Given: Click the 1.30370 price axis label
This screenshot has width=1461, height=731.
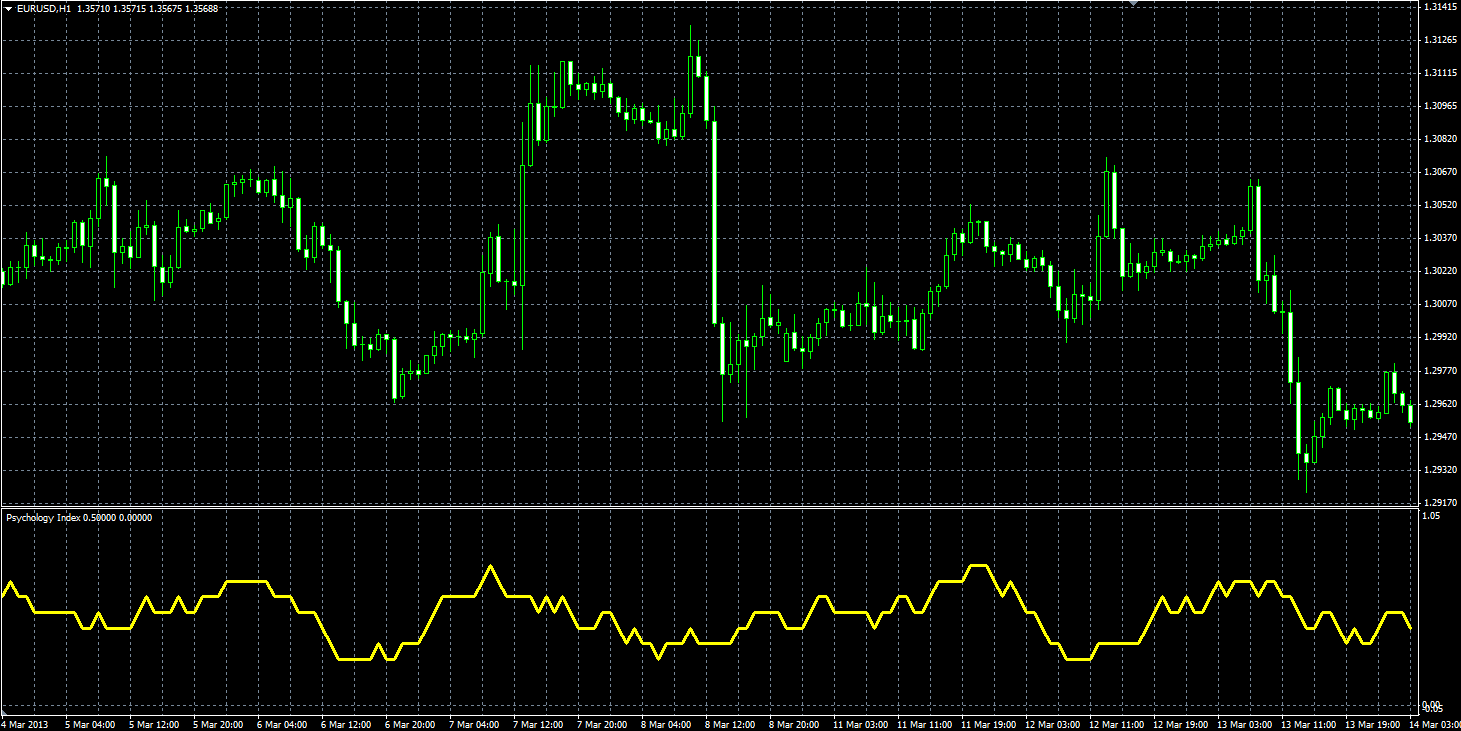Looking at the screenshot, I should (1440, 238).
